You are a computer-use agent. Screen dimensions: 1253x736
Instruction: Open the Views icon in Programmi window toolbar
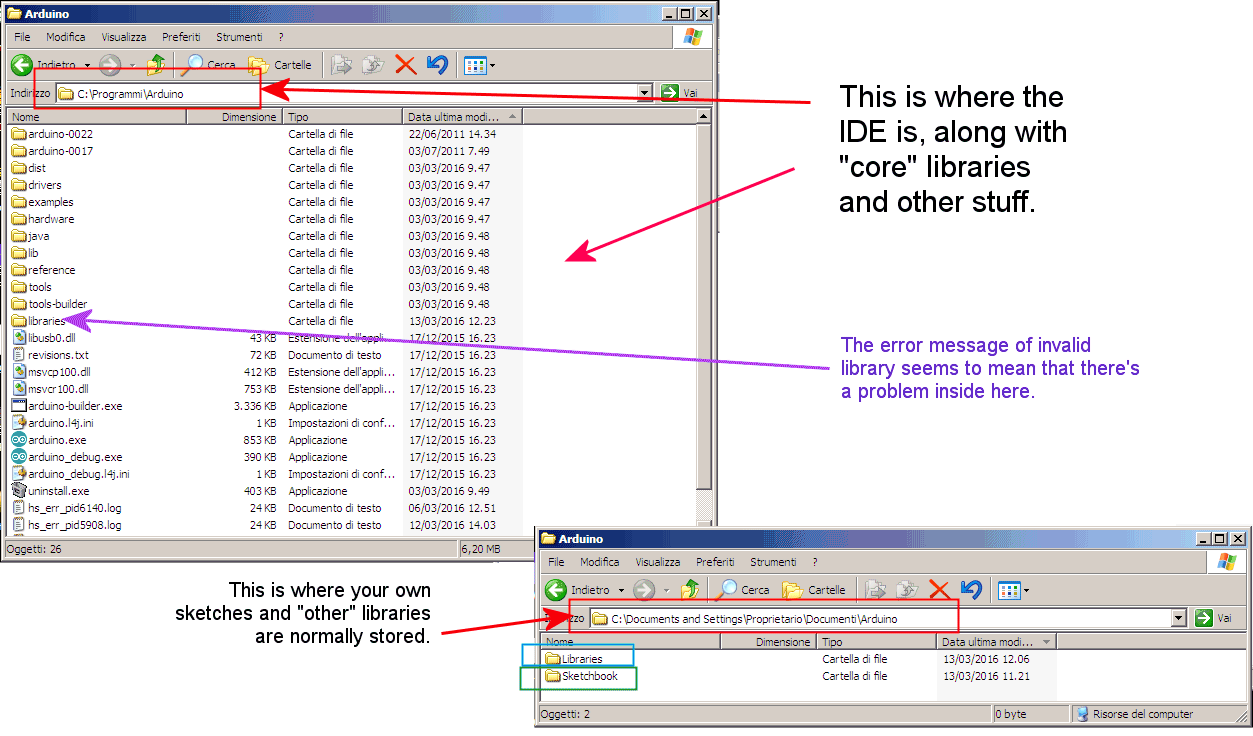475,66
